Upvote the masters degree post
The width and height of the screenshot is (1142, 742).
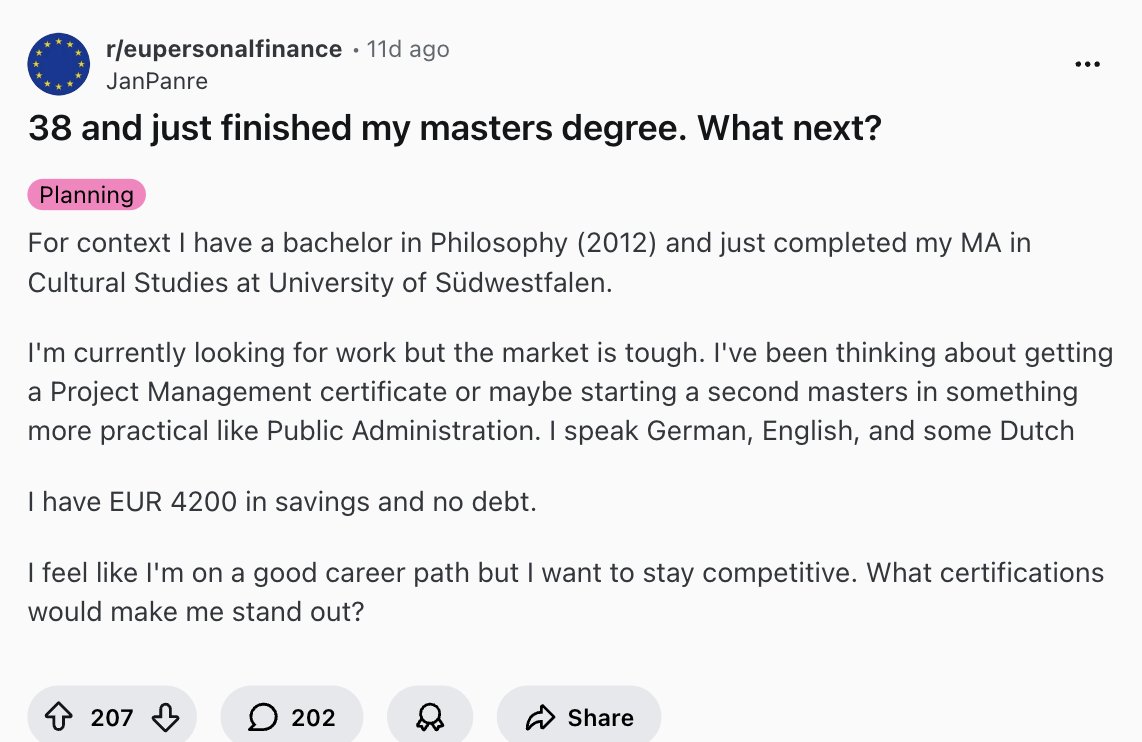click(x=60, y=717)
